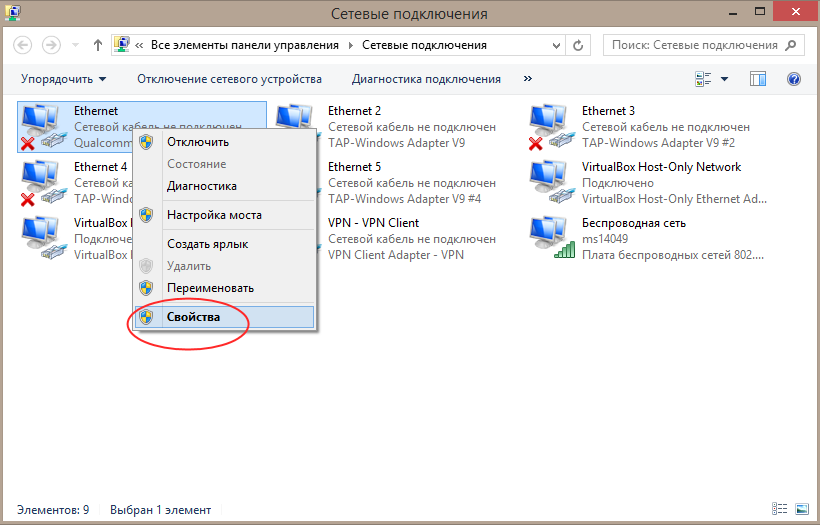Expand the address path leading chevron
This screenshot has width=820, height=525.
(139, 45)
